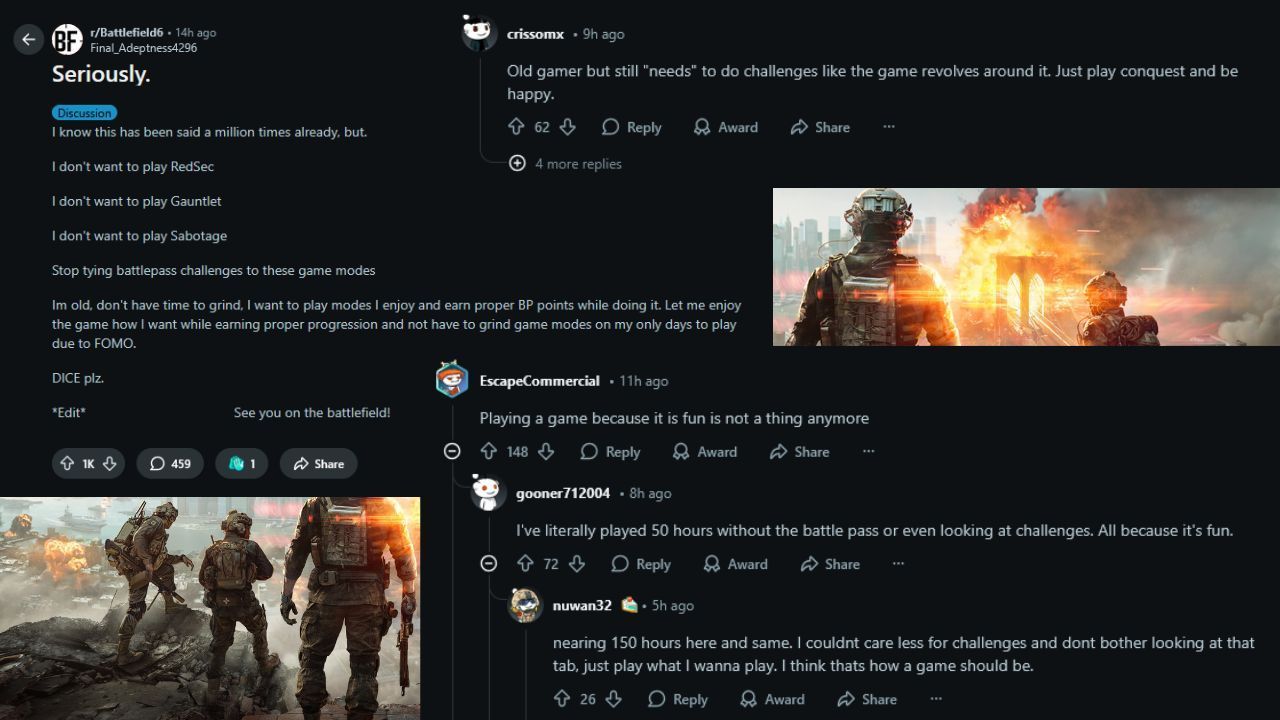Screen dimensions: 1280x720
Task: Collapse gooner712004's comment thread
Action: 488,564
